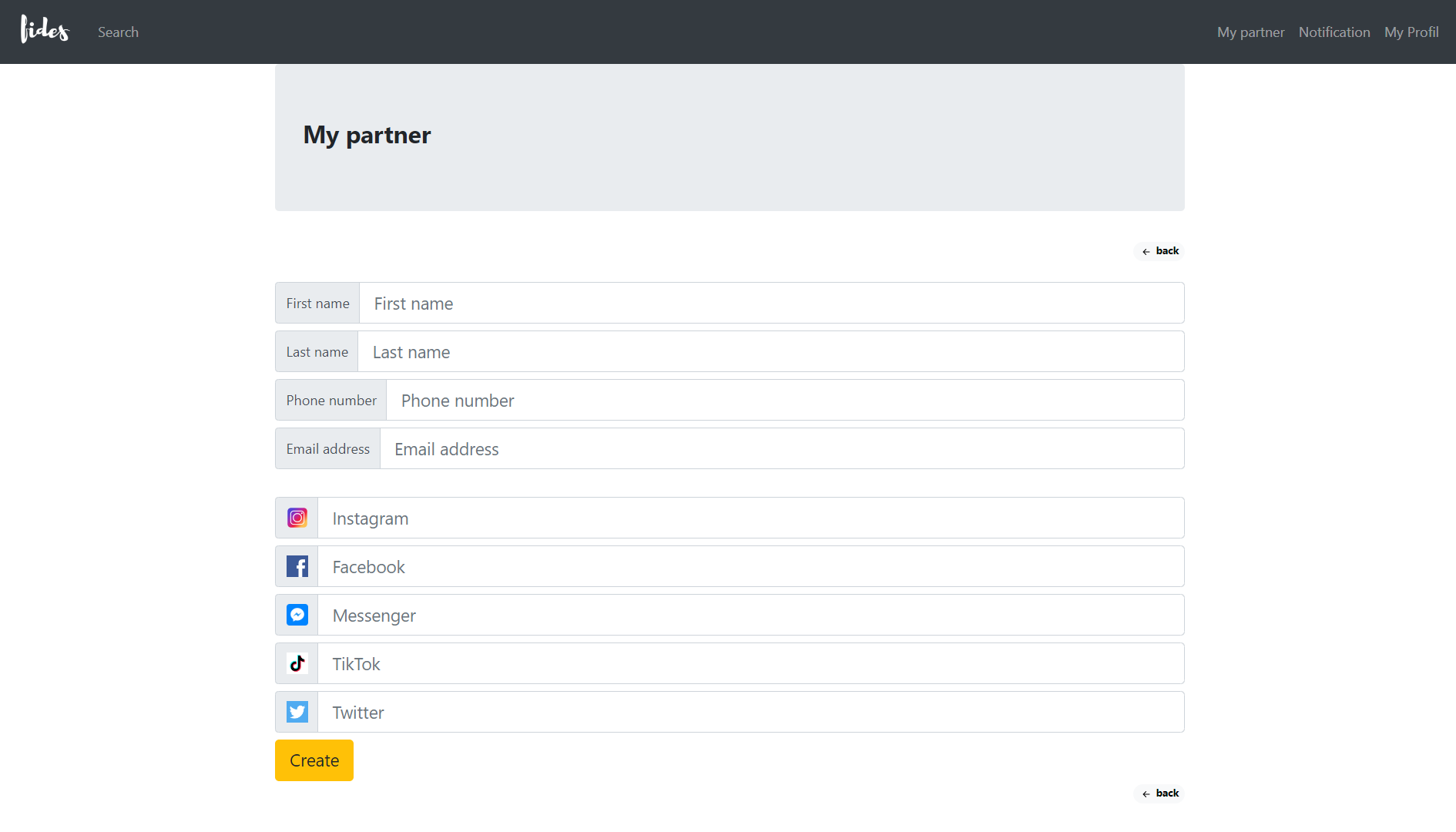Open the Search link in navbar
The width and height of the screenshot is (1456, 832).
(118, 32)
